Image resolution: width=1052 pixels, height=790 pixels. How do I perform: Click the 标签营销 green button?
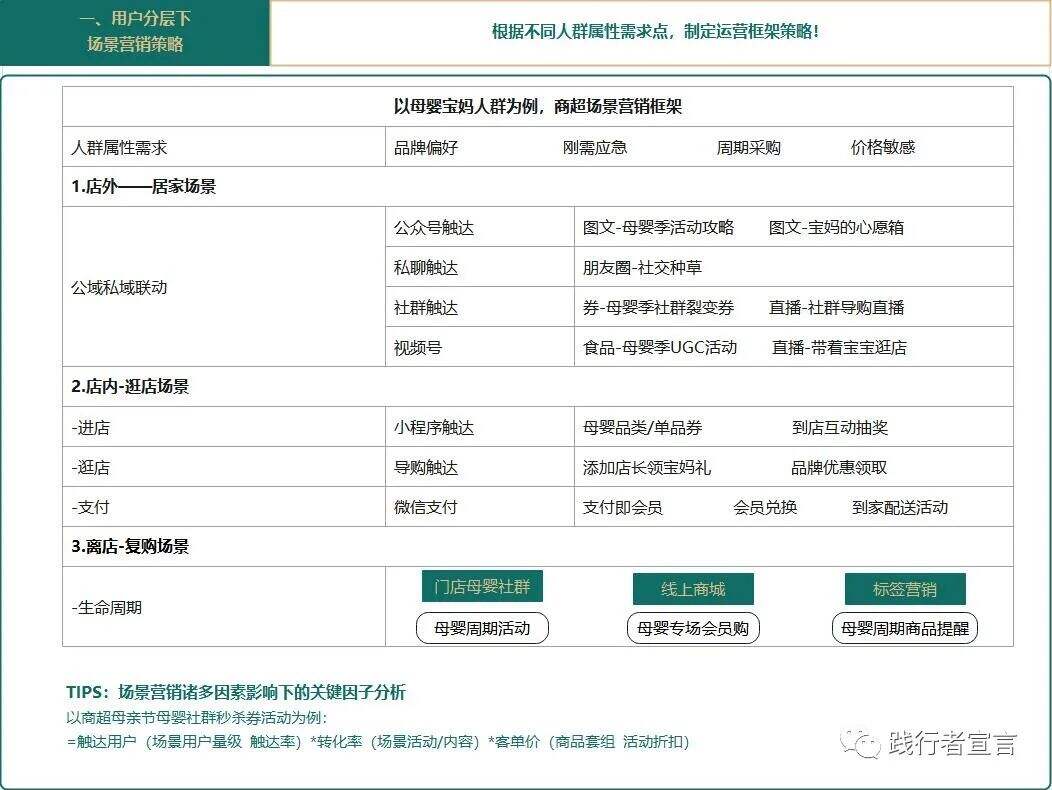pyautogui.click(x=905, y=589)
